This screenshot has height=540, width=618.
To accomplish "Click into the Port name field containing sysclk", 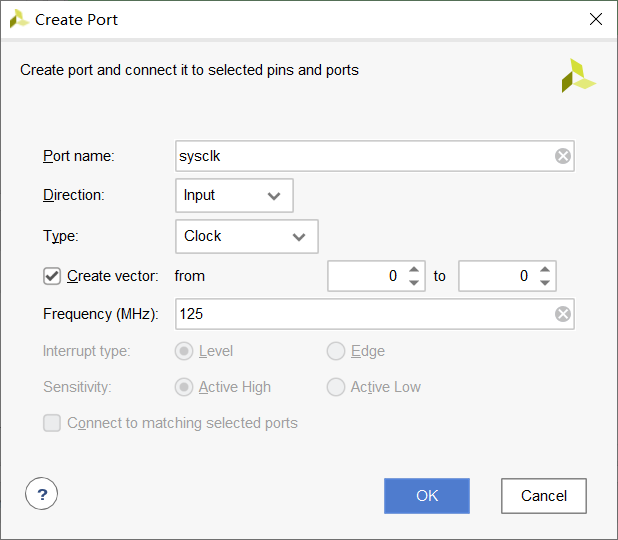I will click(365, 156).
